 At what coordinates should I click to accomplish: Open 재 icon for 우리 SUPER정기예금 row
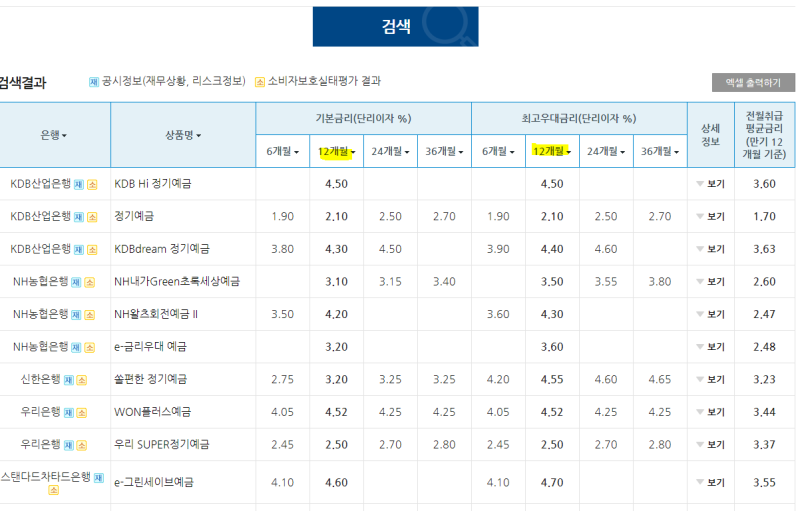pyautogui.click(x=68, y=446)
